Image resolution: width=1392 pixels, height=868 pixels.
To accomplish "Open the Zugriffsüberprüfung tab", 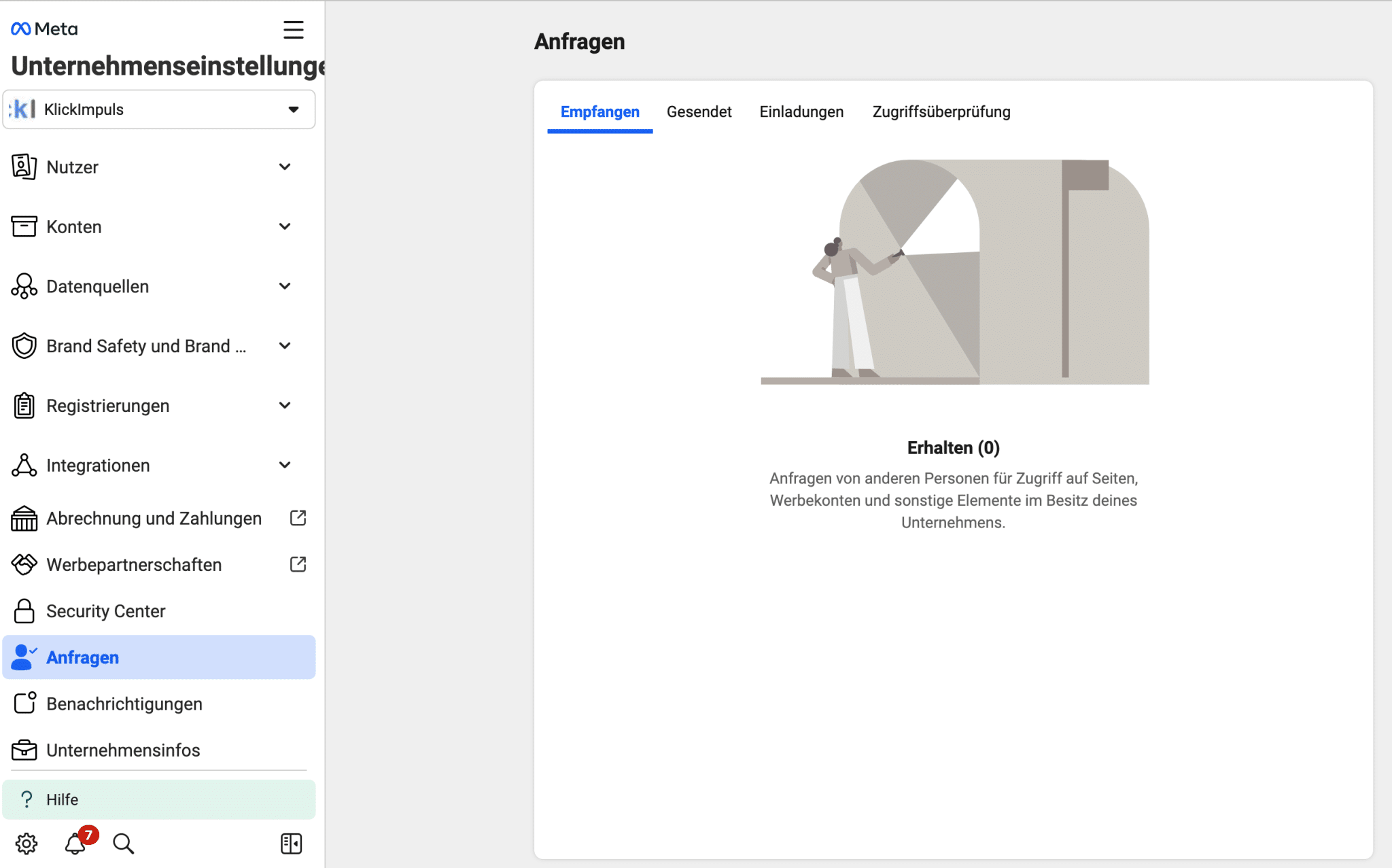I will (x=941, y=111).
